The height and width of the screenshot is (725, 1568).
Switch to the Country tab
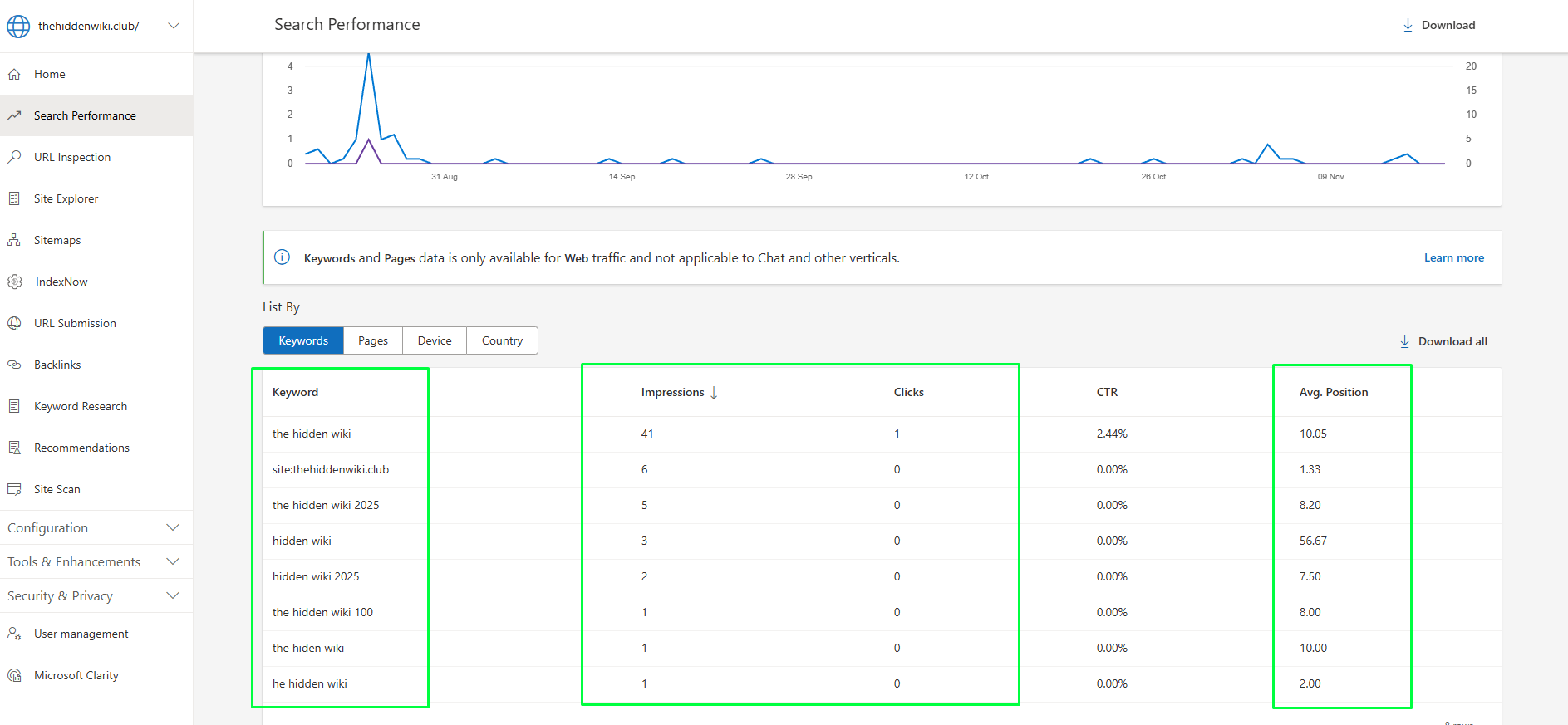pos(502,340)
